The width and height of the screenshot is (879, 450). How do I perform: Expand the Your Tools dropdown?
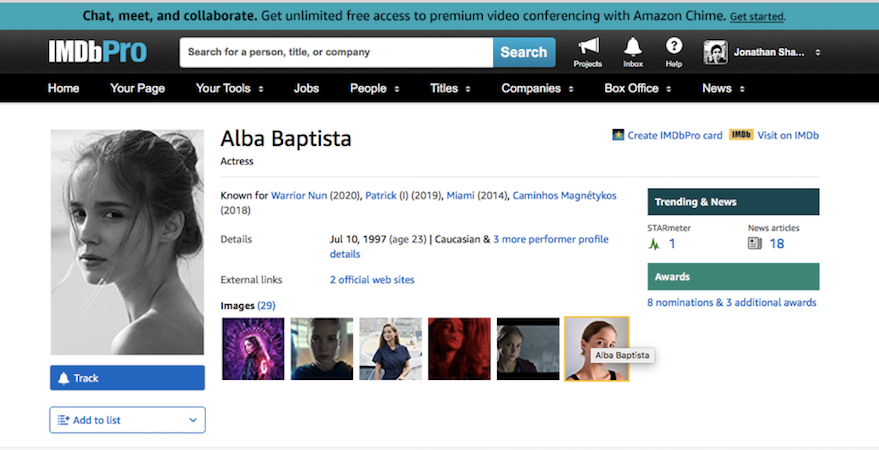(261, 89)
